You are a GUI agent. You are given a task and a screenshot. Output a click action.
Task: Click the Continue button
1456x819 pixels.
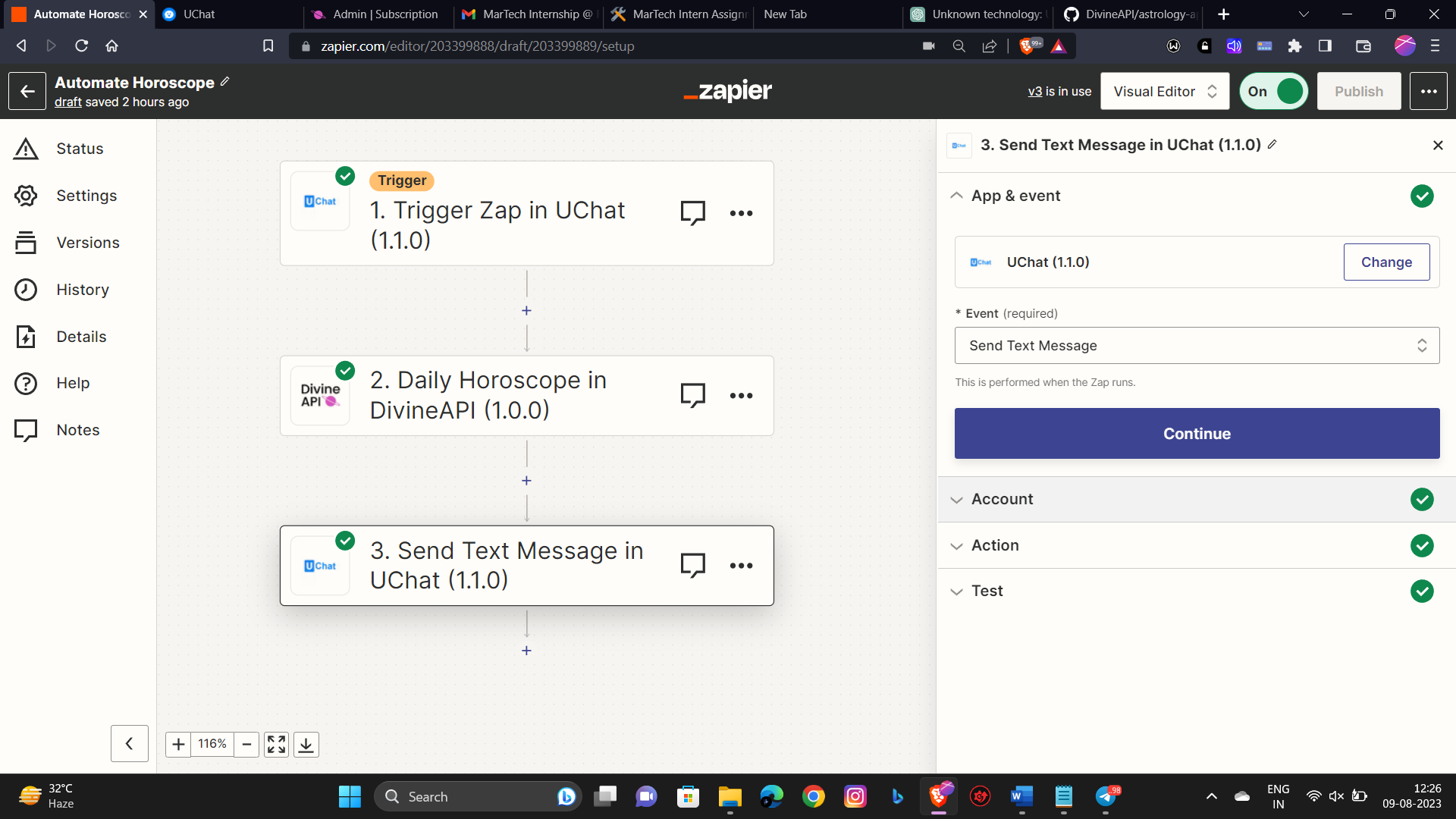tap(1197, 433)
